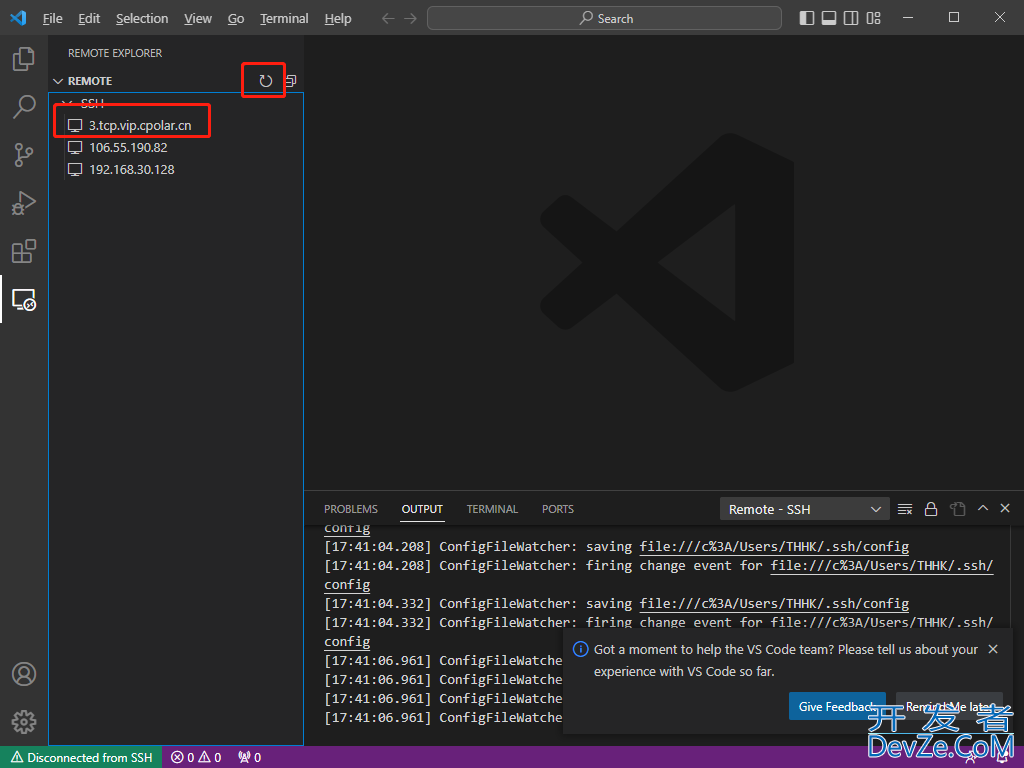1024x768 pixels.
Task: Click Disconnected from SSH status indicator
Action: click(x=82, y=758)
